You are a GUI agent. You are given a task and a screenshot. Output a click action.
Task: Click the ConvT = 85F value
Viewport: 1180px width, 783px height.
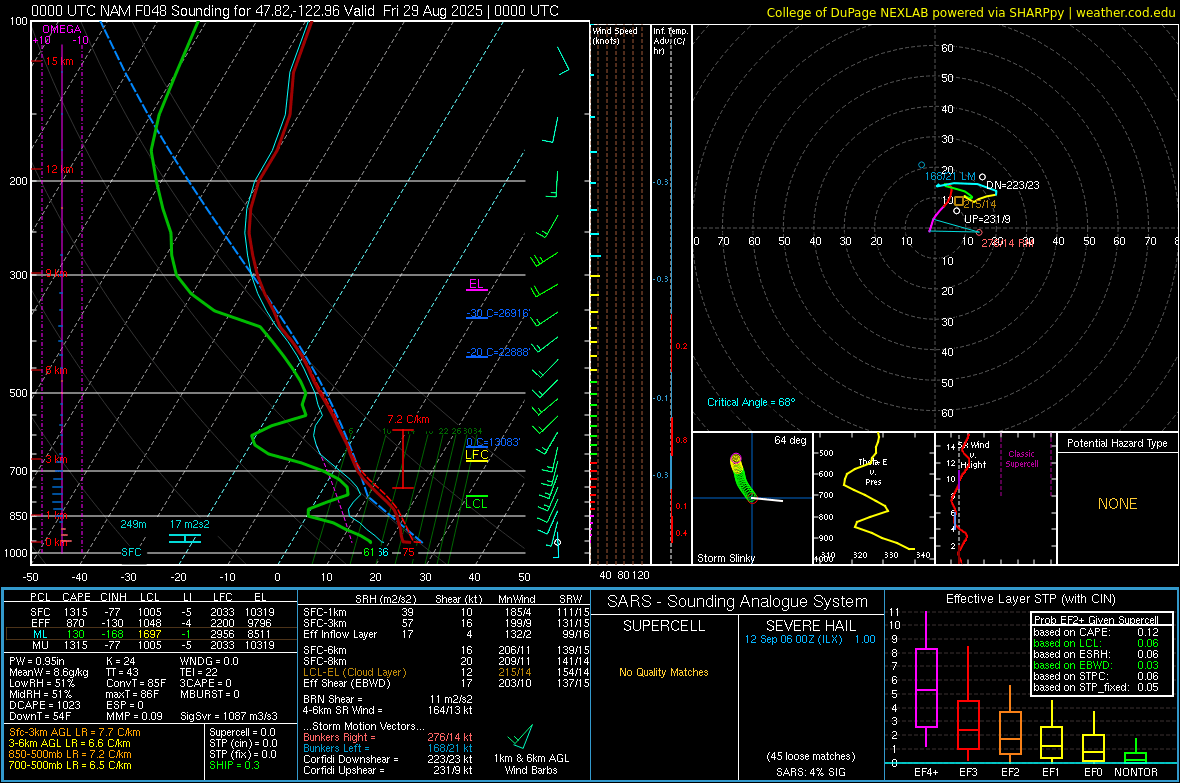tap(136, 683)
